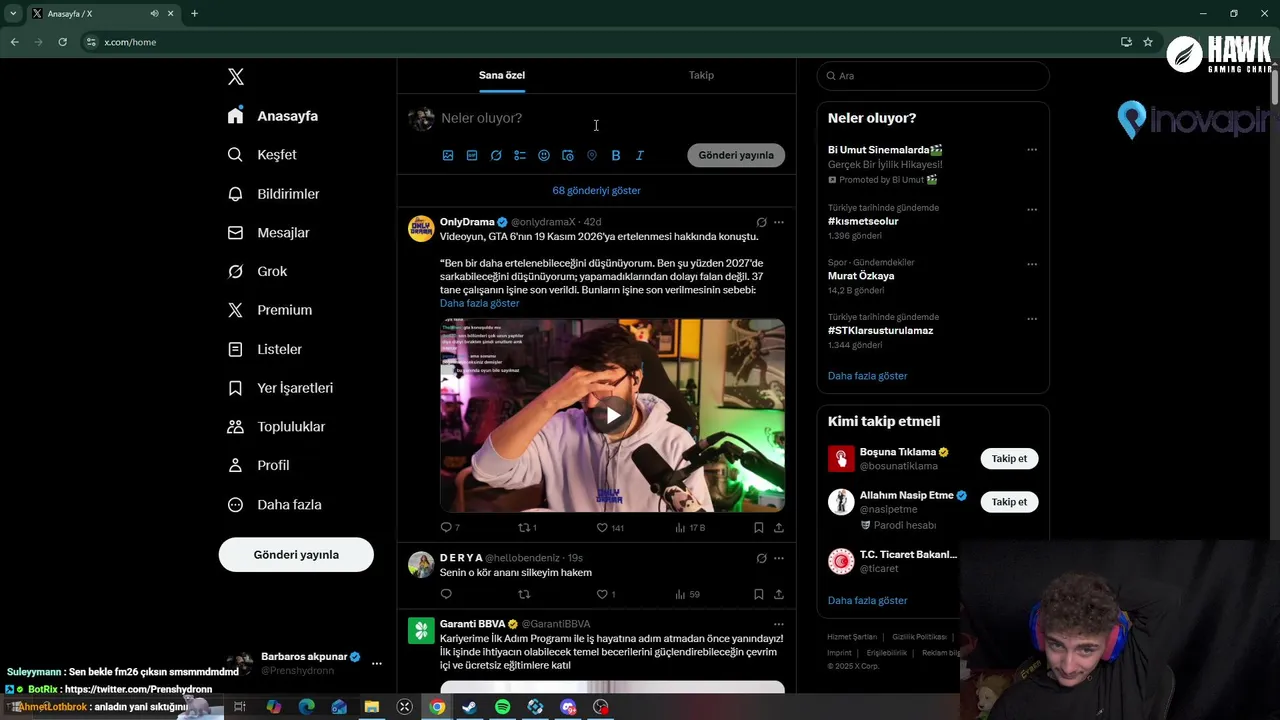Repost the OnlyDrama post
Viewport: 1280px width, 720px height.
click(527, 528)
